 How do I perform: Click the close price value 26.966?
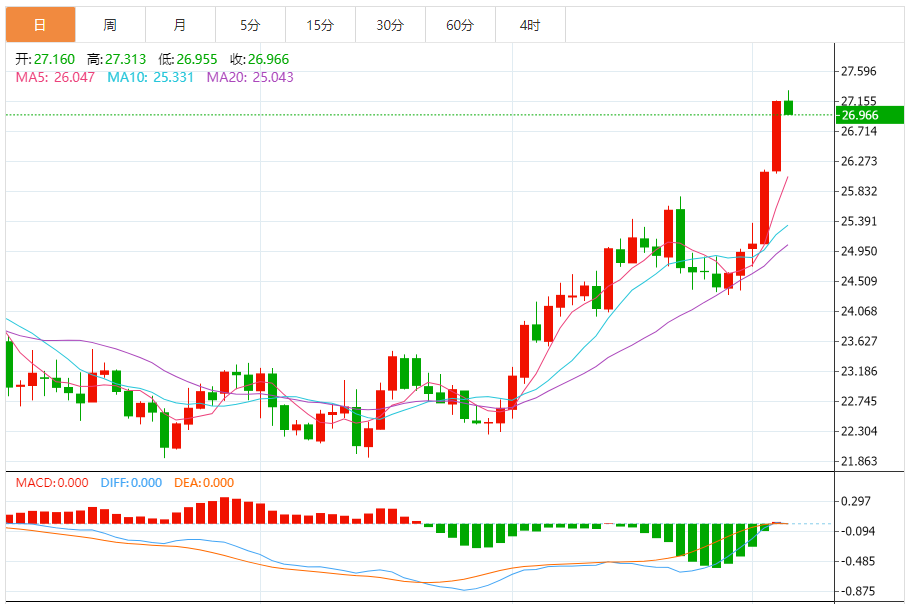(268, 59)
